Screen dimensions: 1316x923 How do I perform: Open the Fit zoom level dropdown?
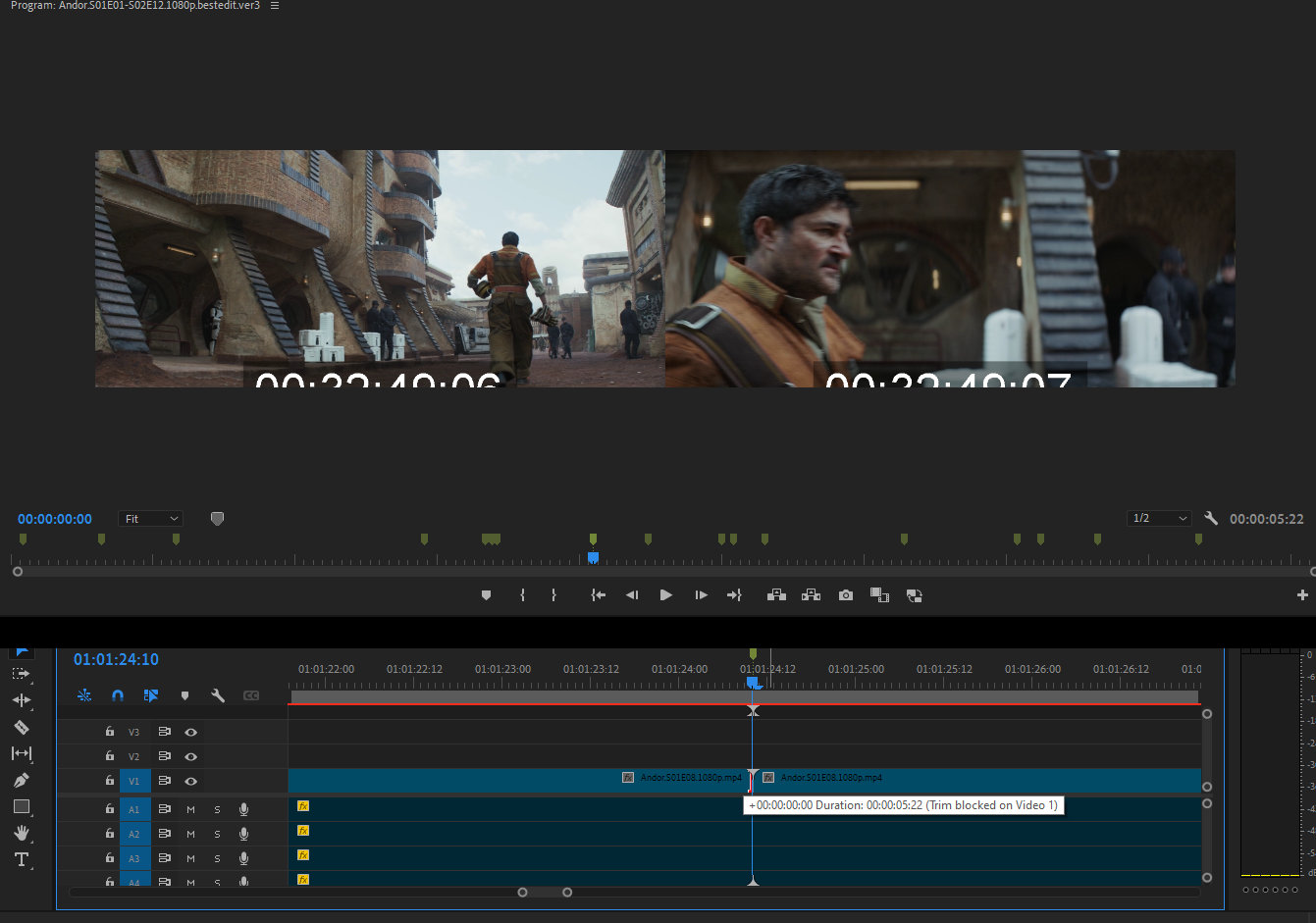[151, 519]
